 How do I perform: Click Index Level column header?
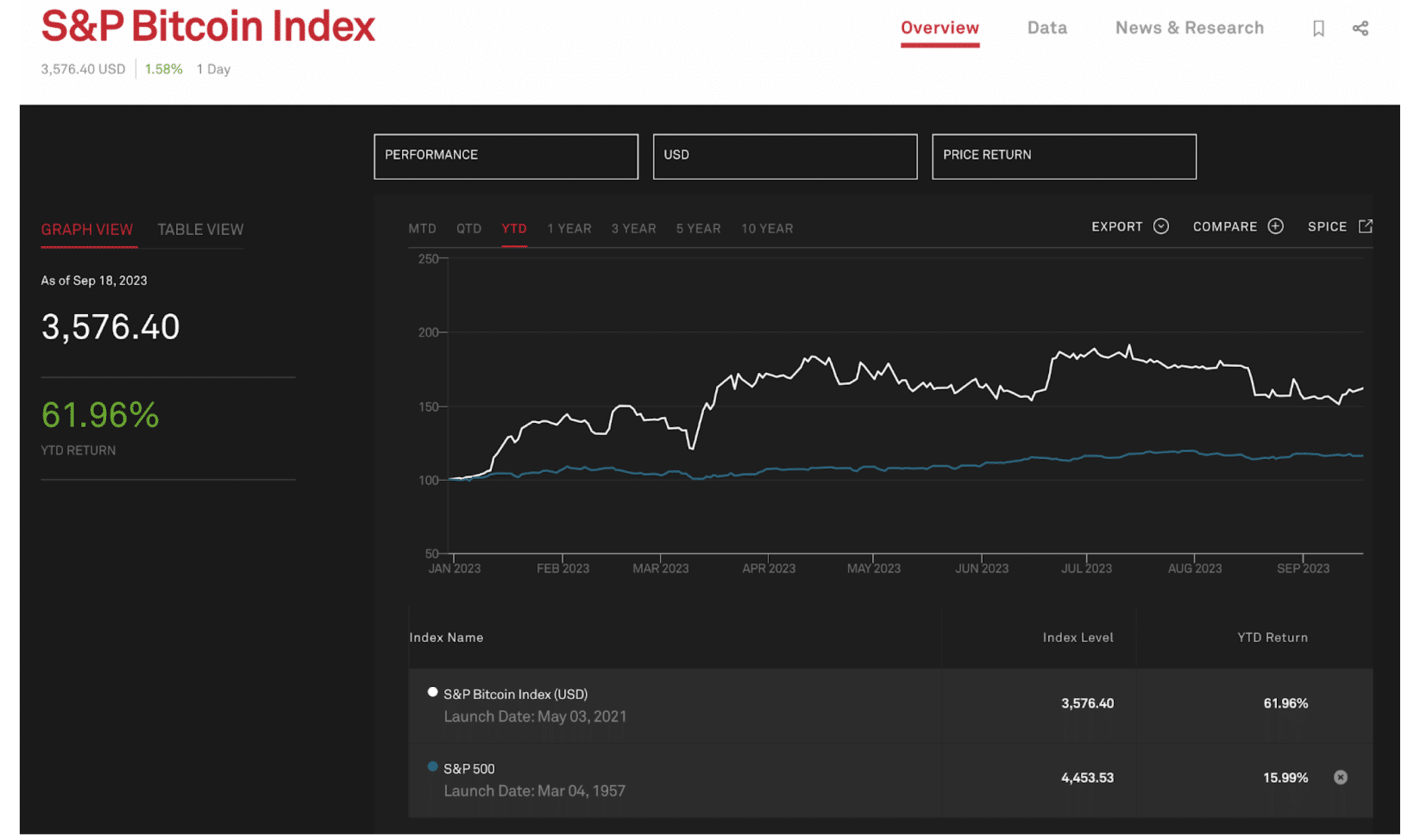(1077, 637)
